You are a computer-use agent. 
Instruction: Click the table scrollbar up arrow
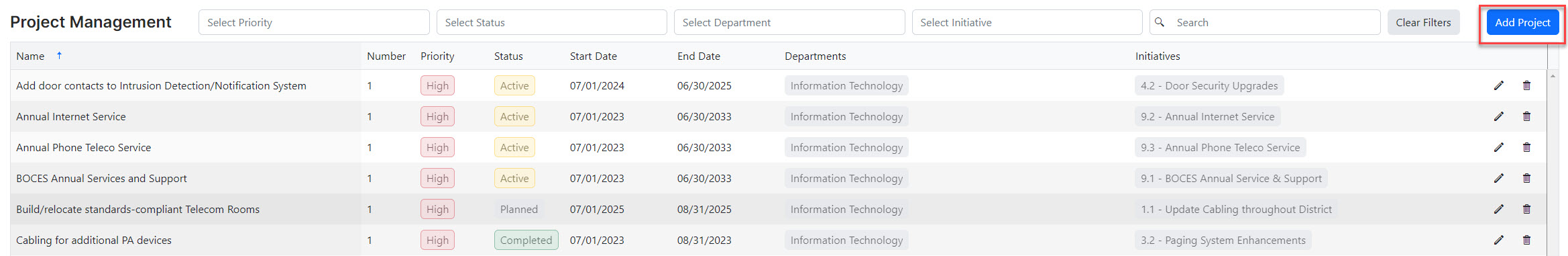[x=1553, y=76]
